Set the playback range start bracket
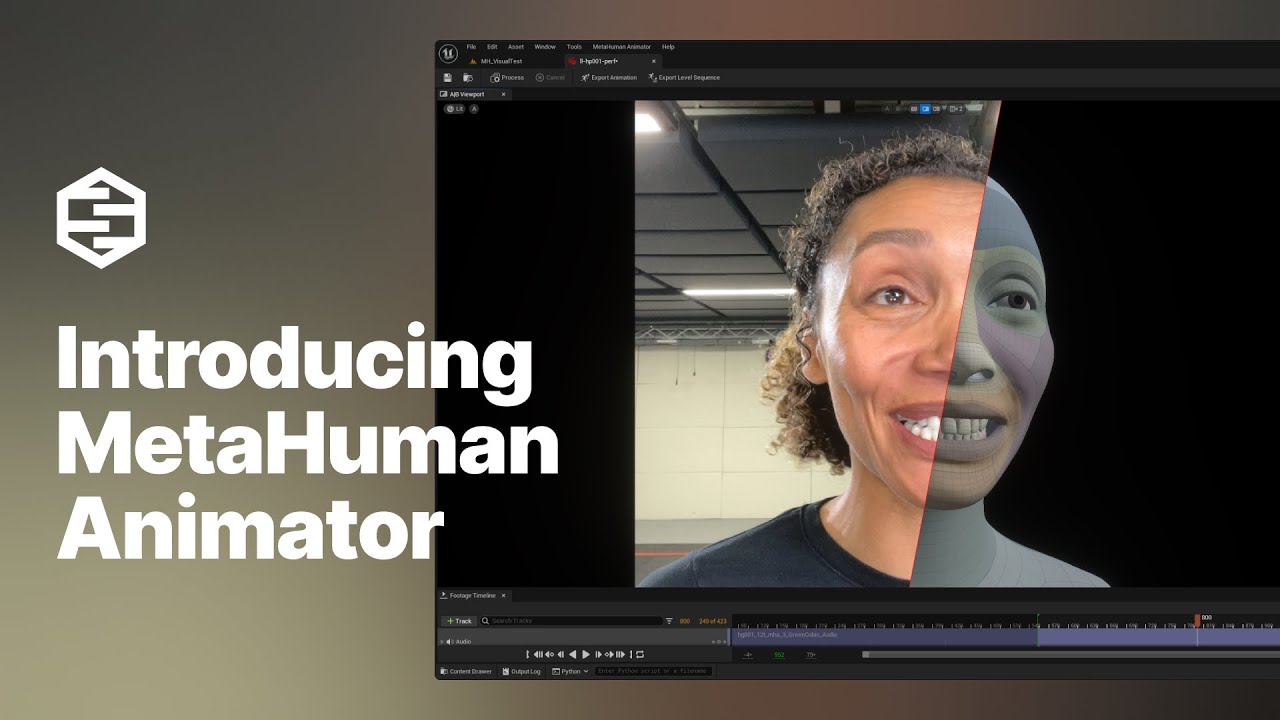 point(527,654)
